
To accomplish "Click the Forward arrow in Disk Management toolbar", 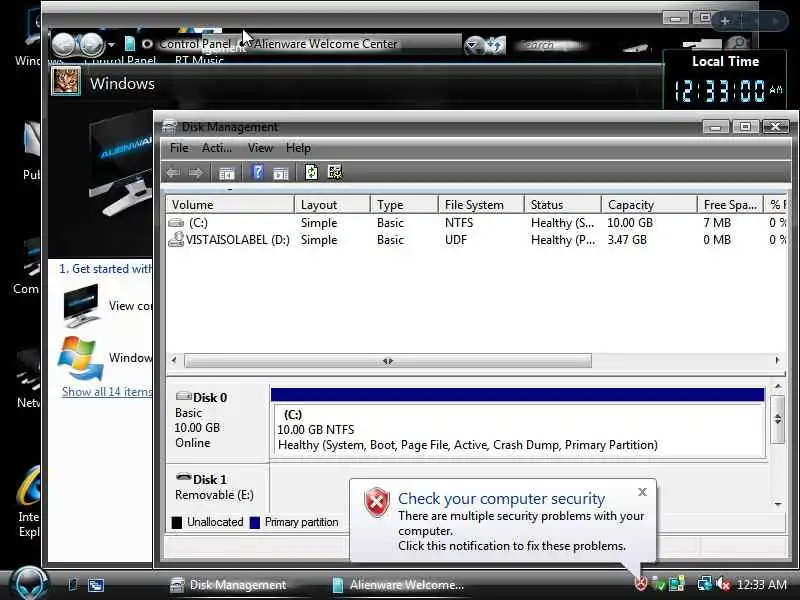I will pyautogui.click(x=195, y=173).
